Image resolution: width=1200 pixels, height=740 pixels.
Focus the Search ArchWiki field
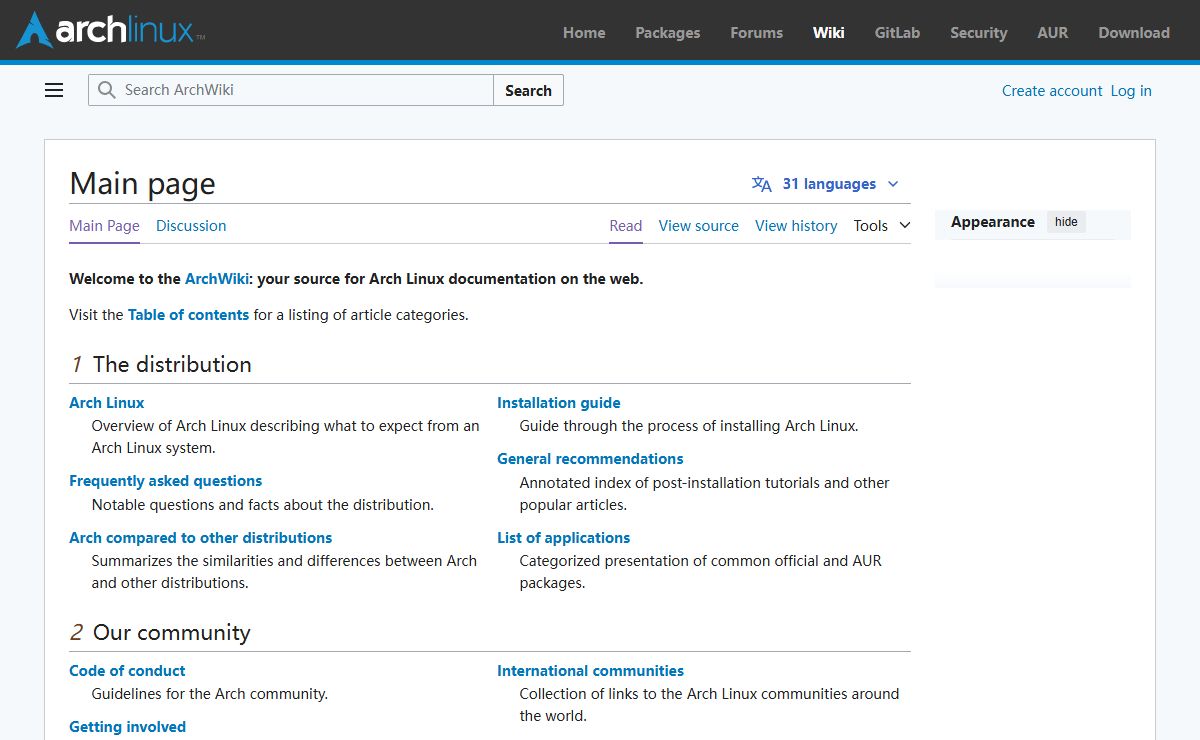[x=291, y=90]
